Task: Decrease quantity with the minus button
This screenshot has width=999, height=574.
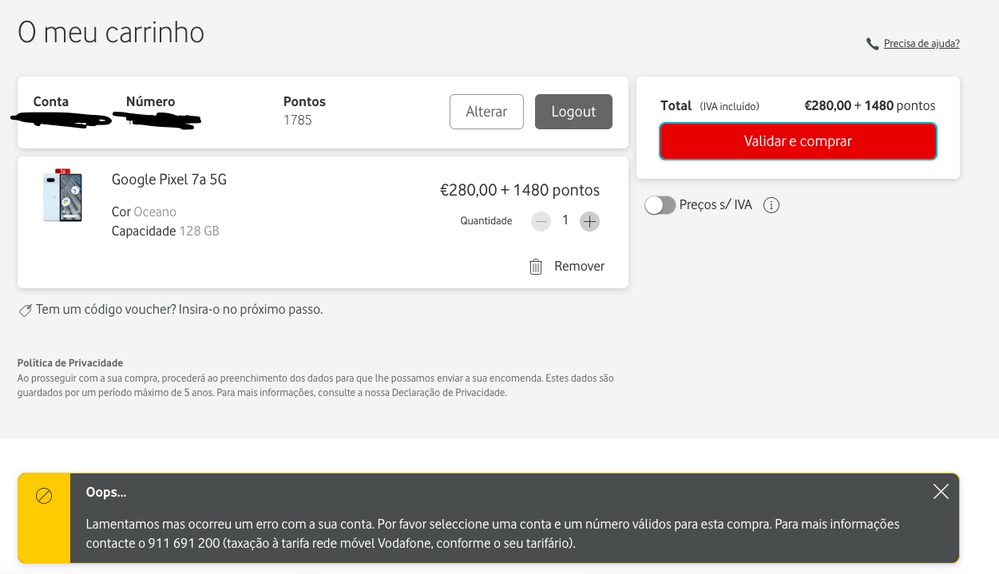Action: (541, 221)
